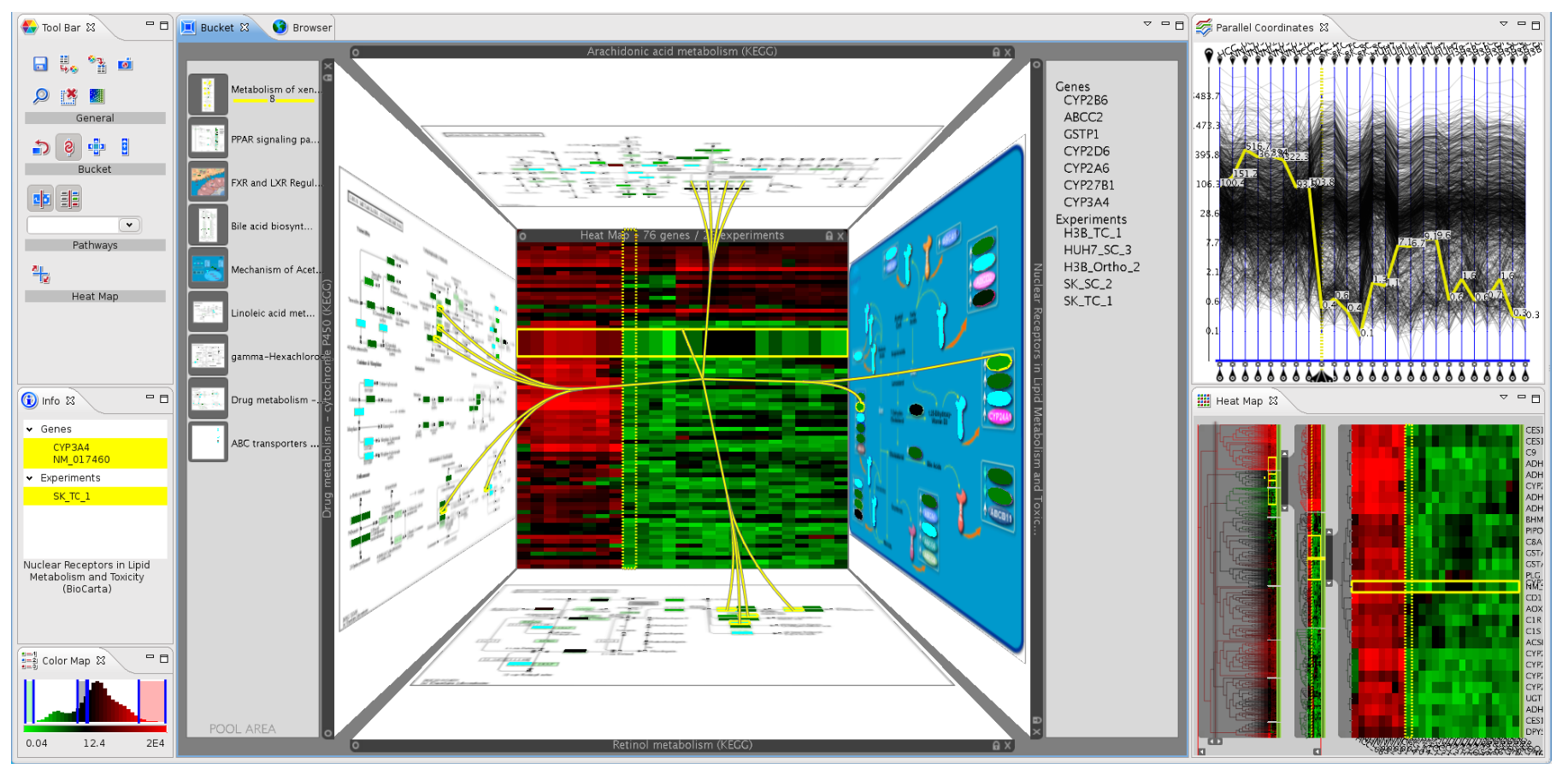The height and width of the screenshot is (775, 1568).
Task: Toggle lock on Retinol metabolism wall
Action: tap(996, 746)
